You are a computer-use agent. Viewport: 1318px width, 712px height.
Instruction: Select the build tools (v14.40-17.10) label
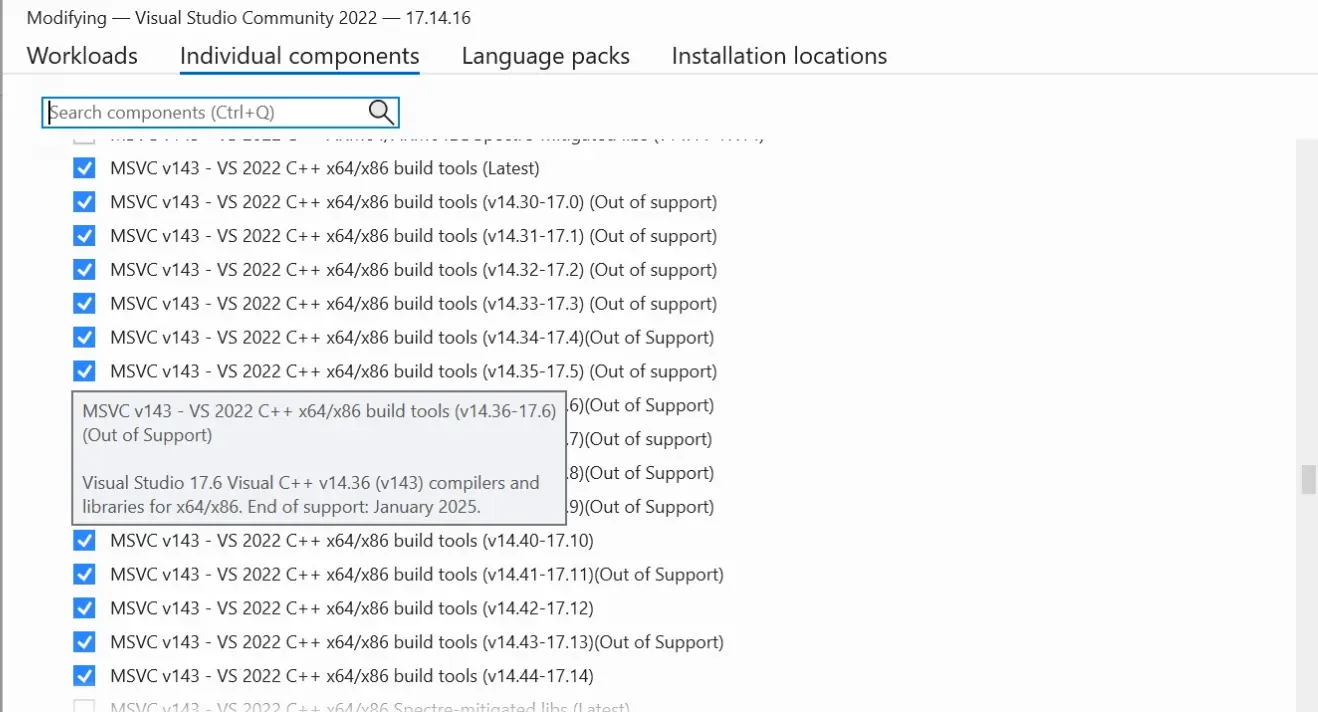point(352,540)
